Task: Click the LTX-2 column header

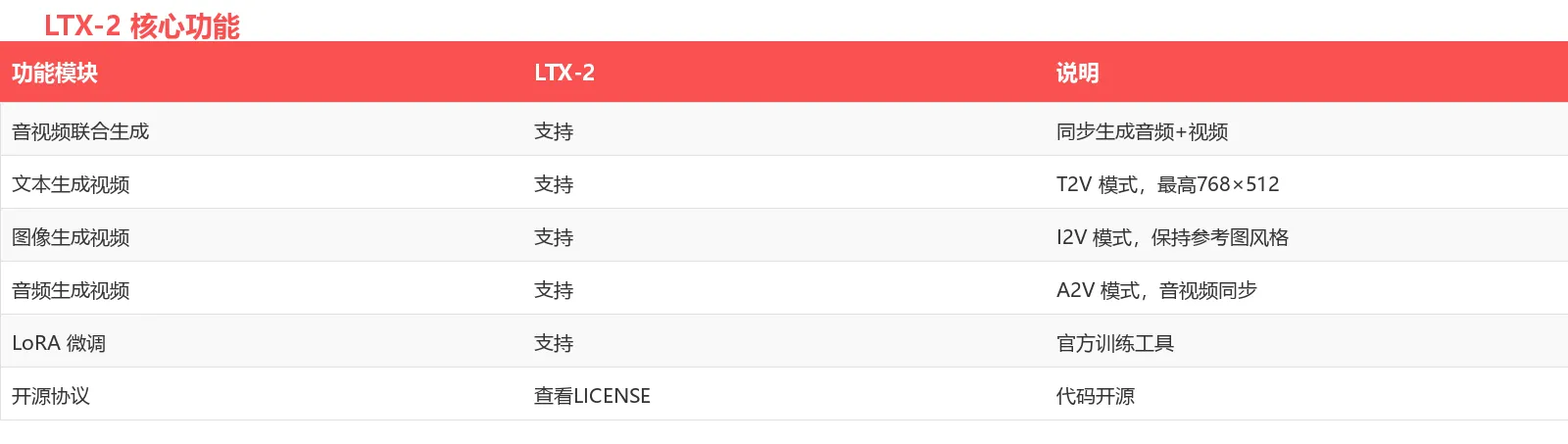Action: [564, 73]
